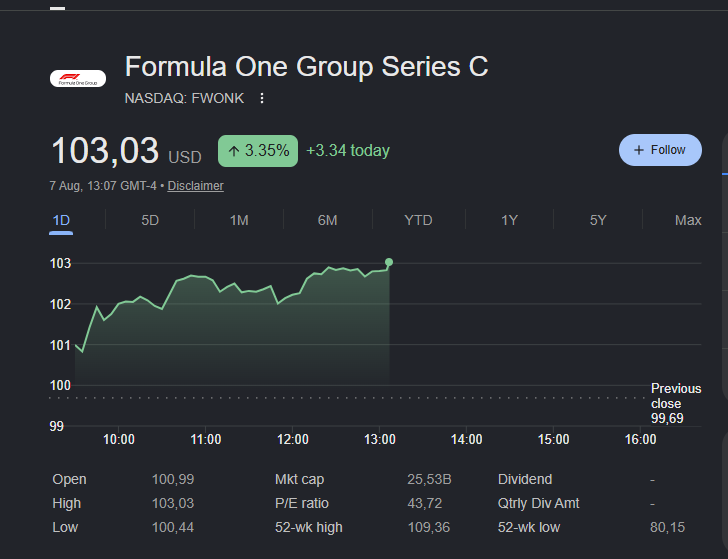Switch to the 1M chart range
Screen dimensions: 728x559
(x=239, y=220)
